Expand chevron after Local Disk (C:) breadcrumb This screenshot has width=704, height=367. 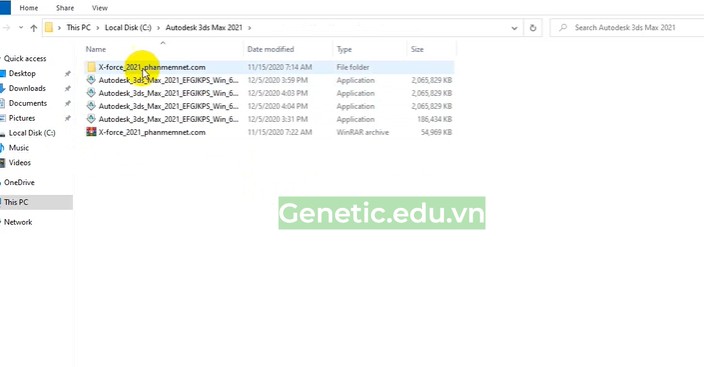pyautogui.click(x=158, y=28)
